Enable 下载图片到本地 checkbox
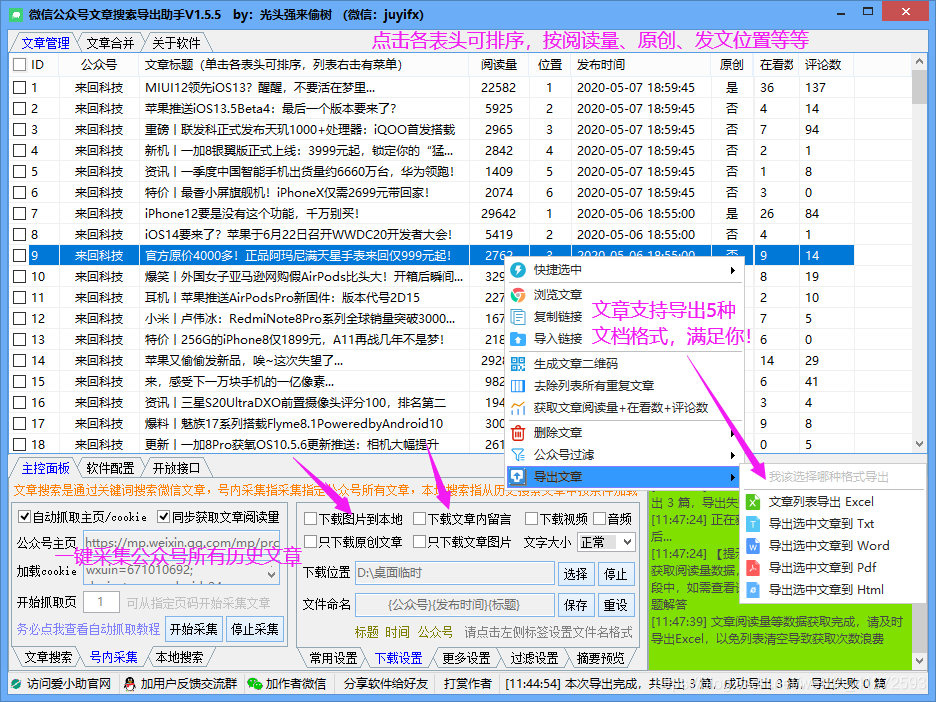Image resolution: width=936 pixels, height=702 pixels. (310, 519)
